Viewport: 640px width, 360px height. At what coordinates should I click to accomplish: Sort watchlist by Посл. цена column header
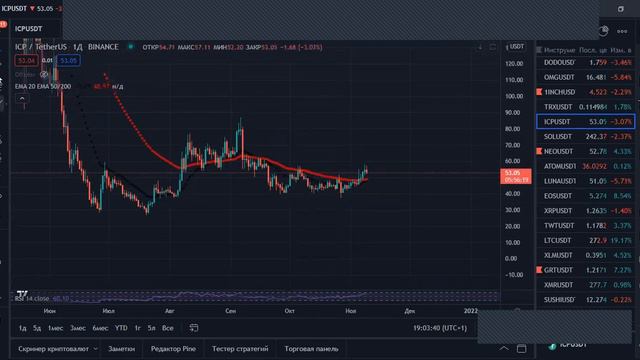point(593,50)
